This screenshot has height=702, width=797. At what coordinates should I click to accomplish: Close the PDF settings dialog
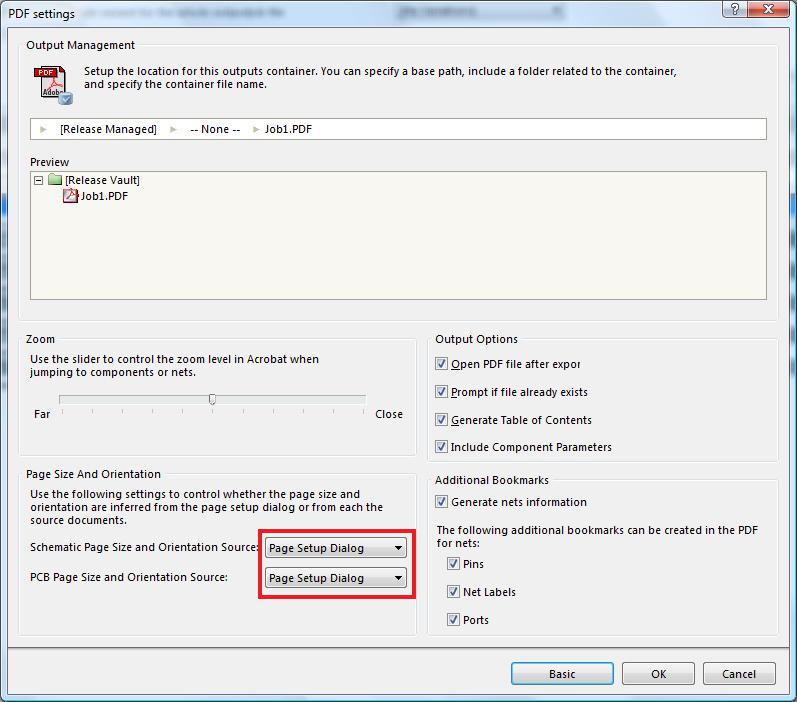coord(769,9)
